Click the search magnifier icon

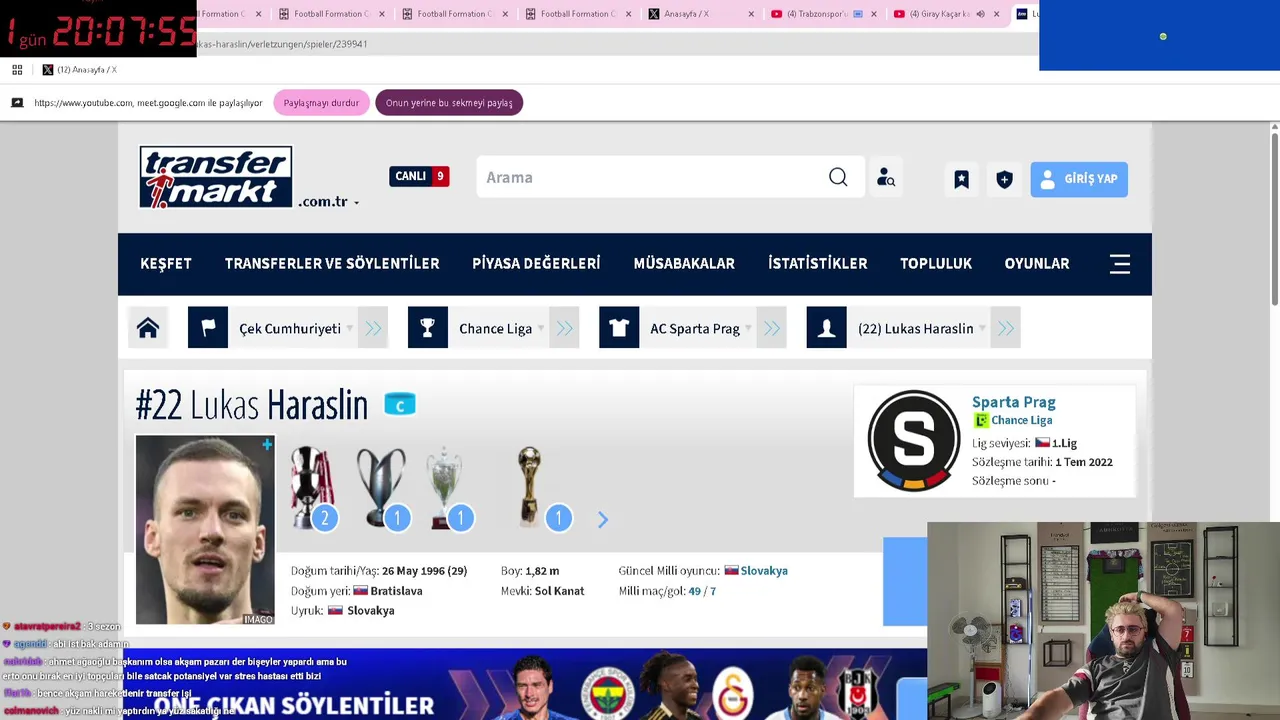pyautogui.click(x=838, y=177)
